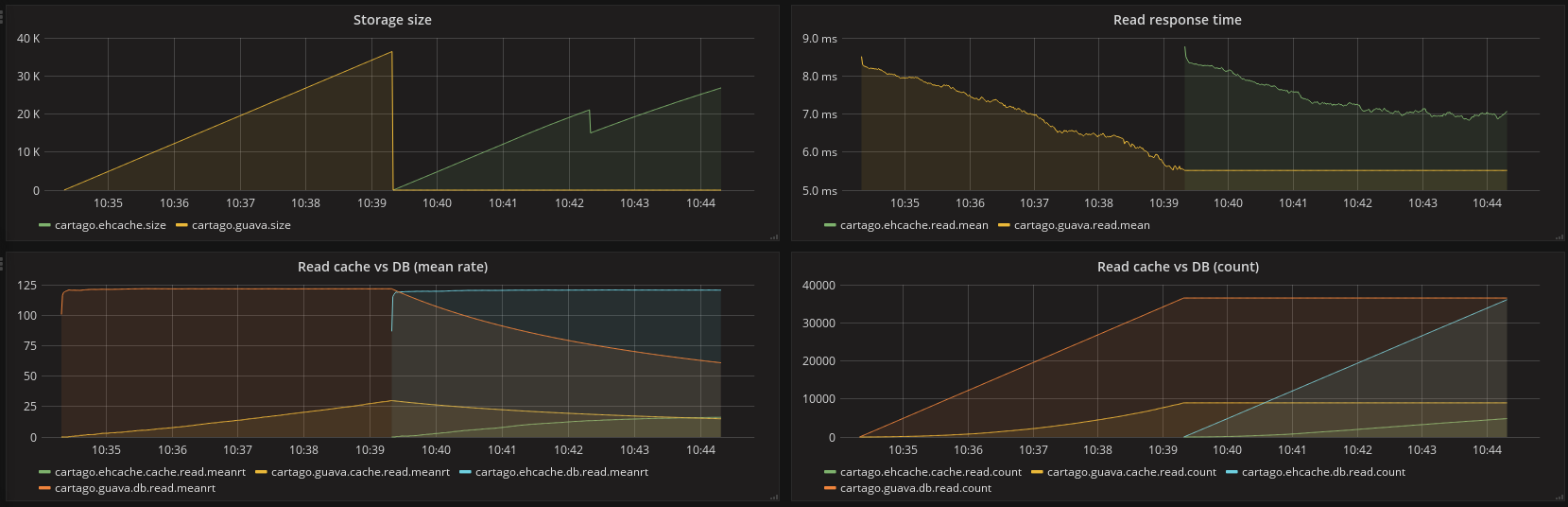
Task: Toggle cartago.guava.cache.read.meanrt legend series
Action: 360,472
